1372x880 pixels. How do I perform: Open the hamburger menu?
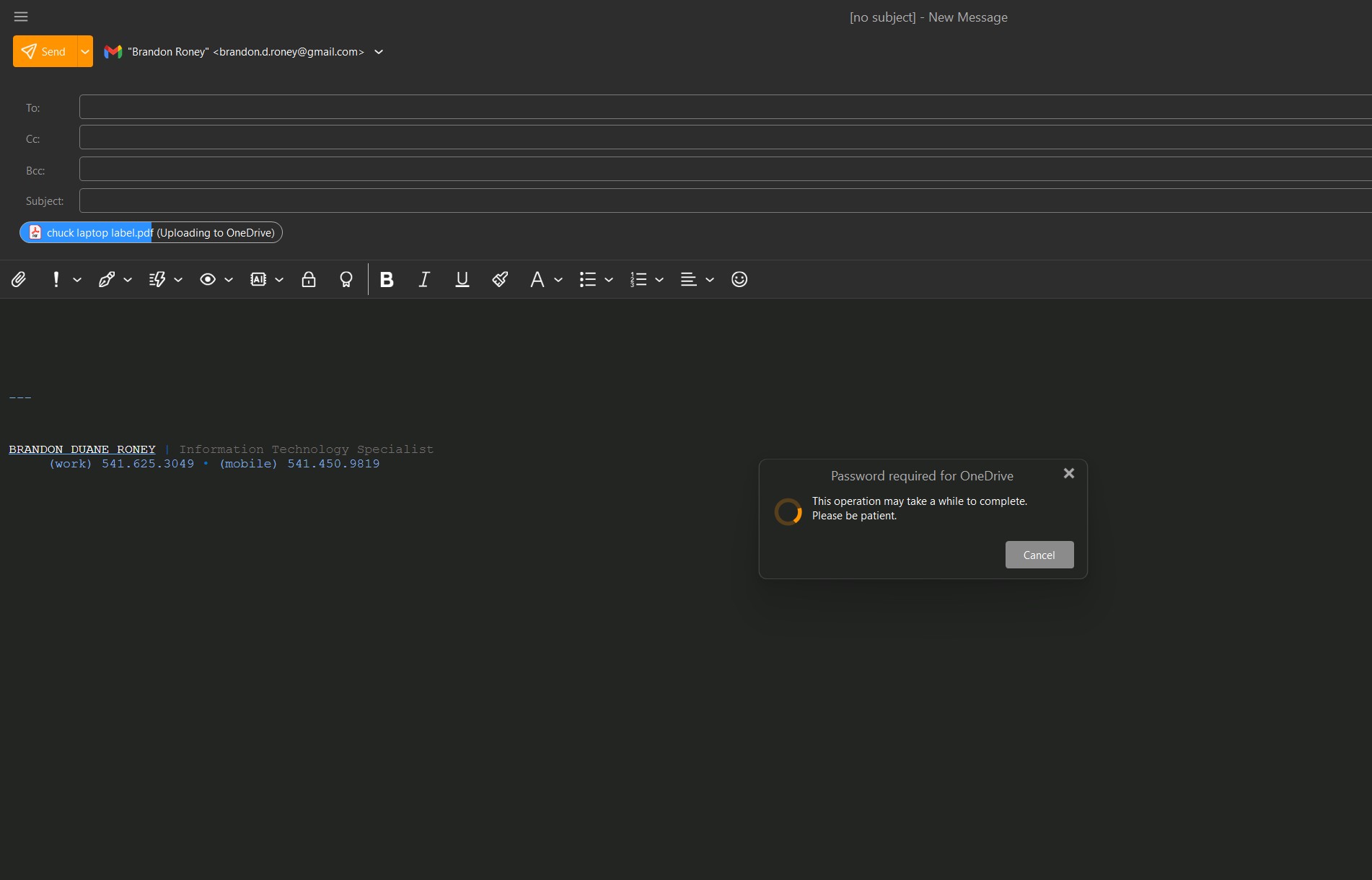[21, 17]
